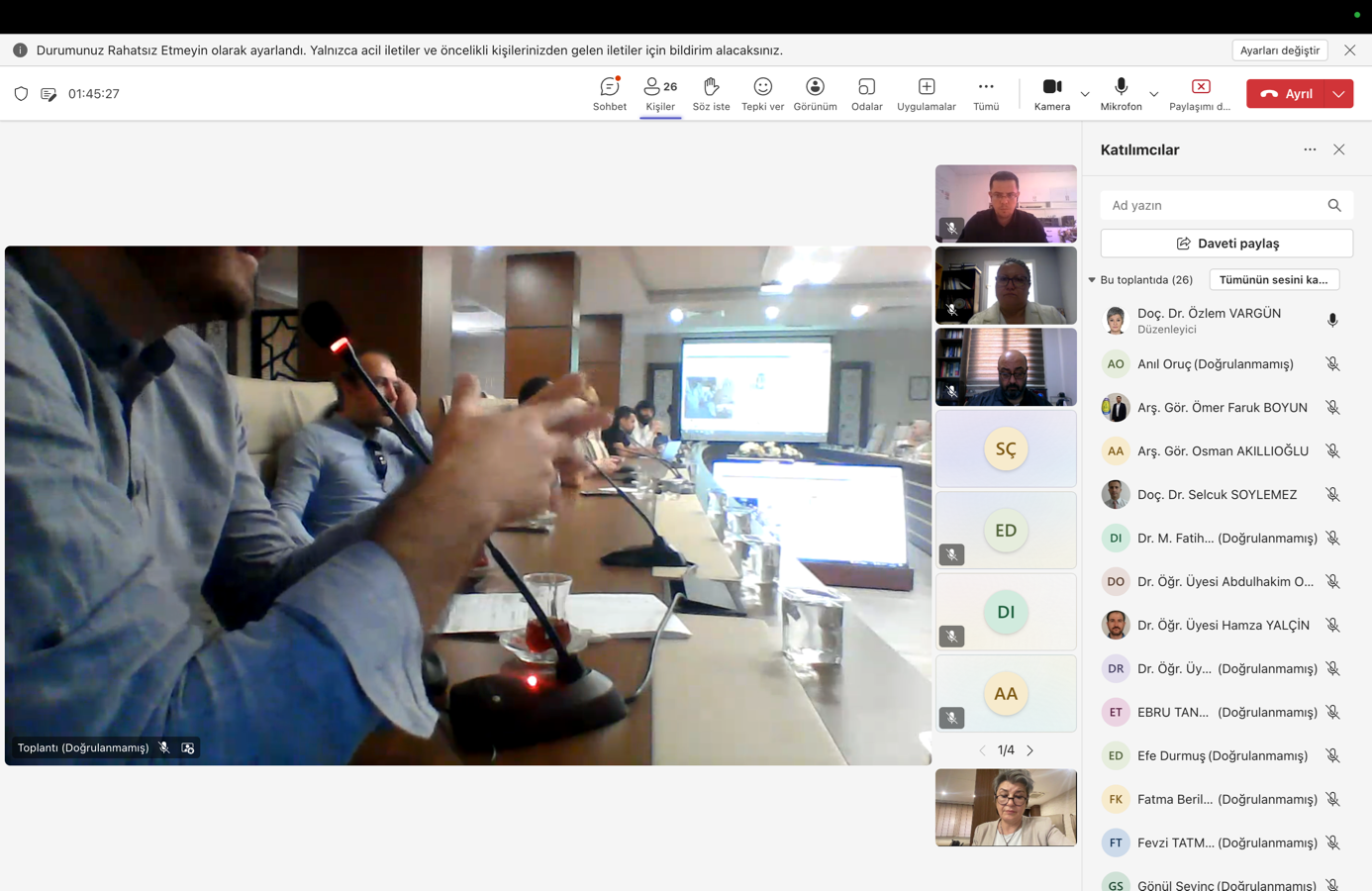This screenshot has height=891, width=1372.
Task: Raise hand with Söz iste
Action: click(x=711, y=93)
